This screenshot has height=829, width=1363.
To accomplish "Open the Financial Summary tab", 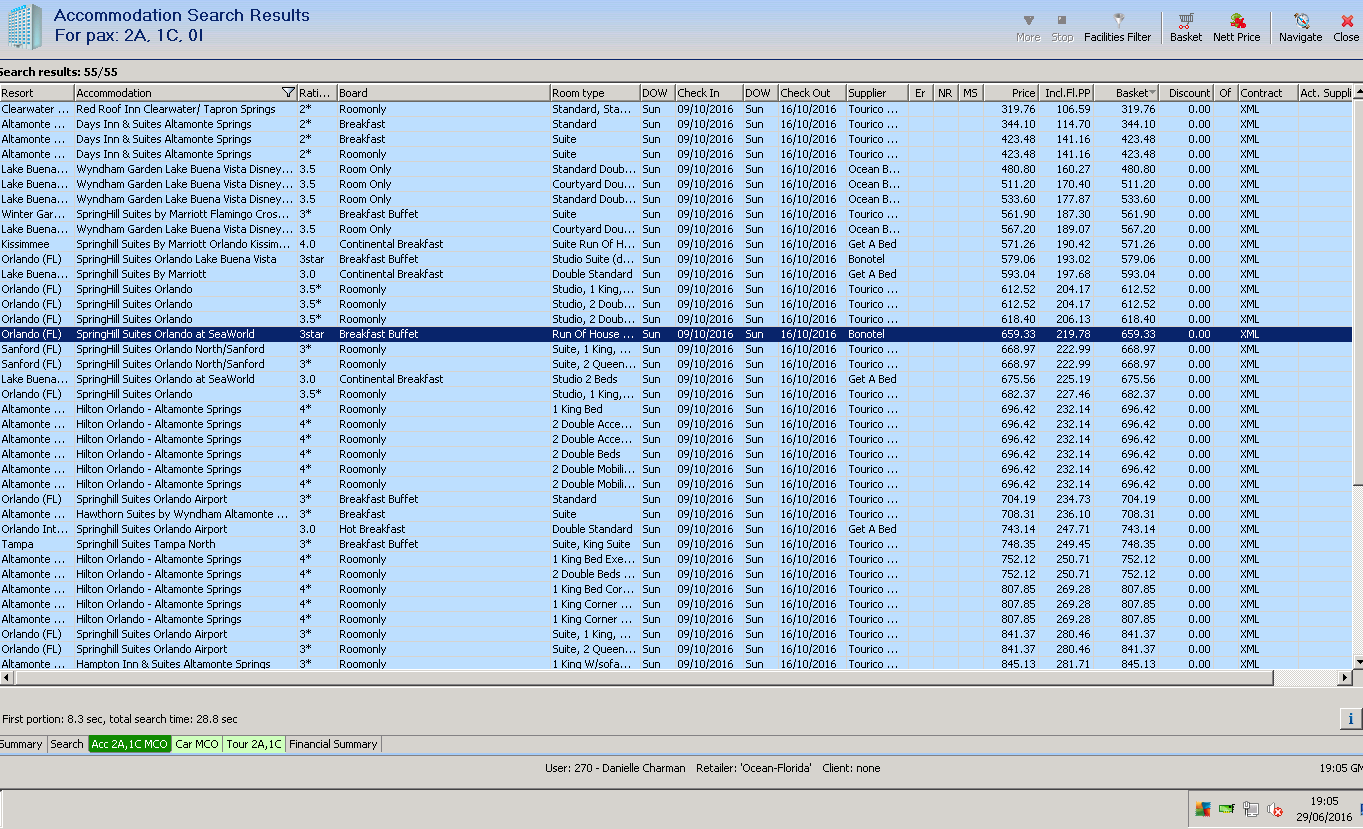I will pyautogui.click(x=333, y=744).
